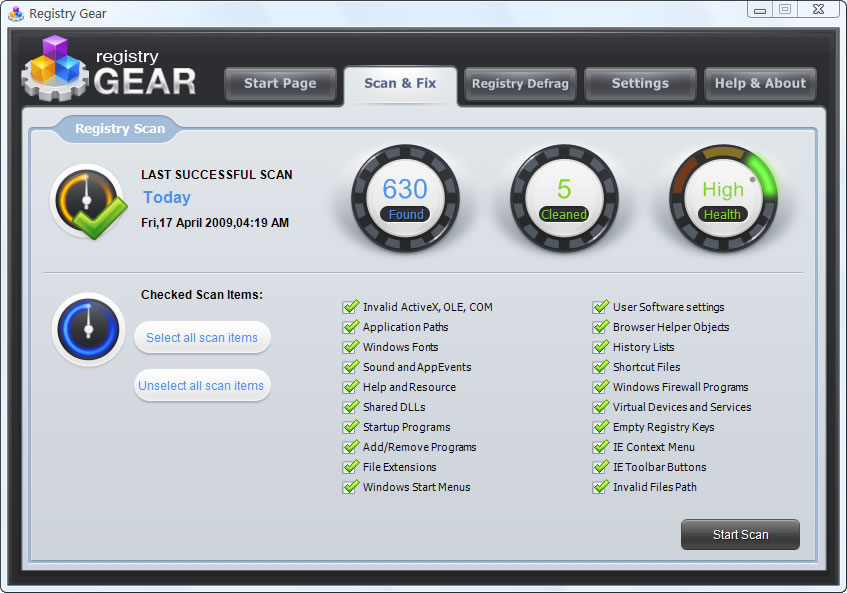The image size is (847, 593).
Task: Click the High Health gauge
Action: click(723, 198)
